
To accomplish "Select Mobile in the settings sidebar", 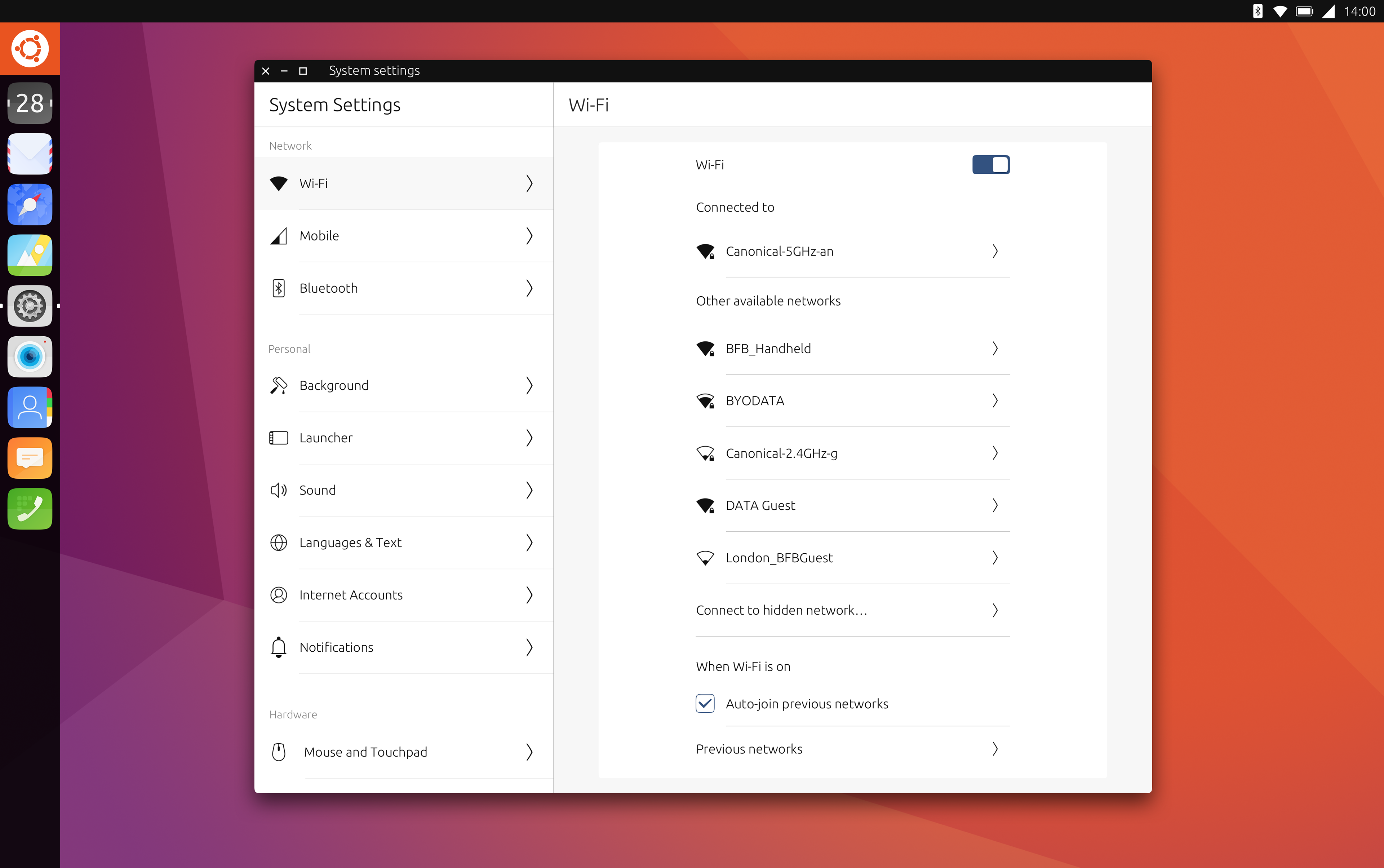I will (x=404, y=236).
